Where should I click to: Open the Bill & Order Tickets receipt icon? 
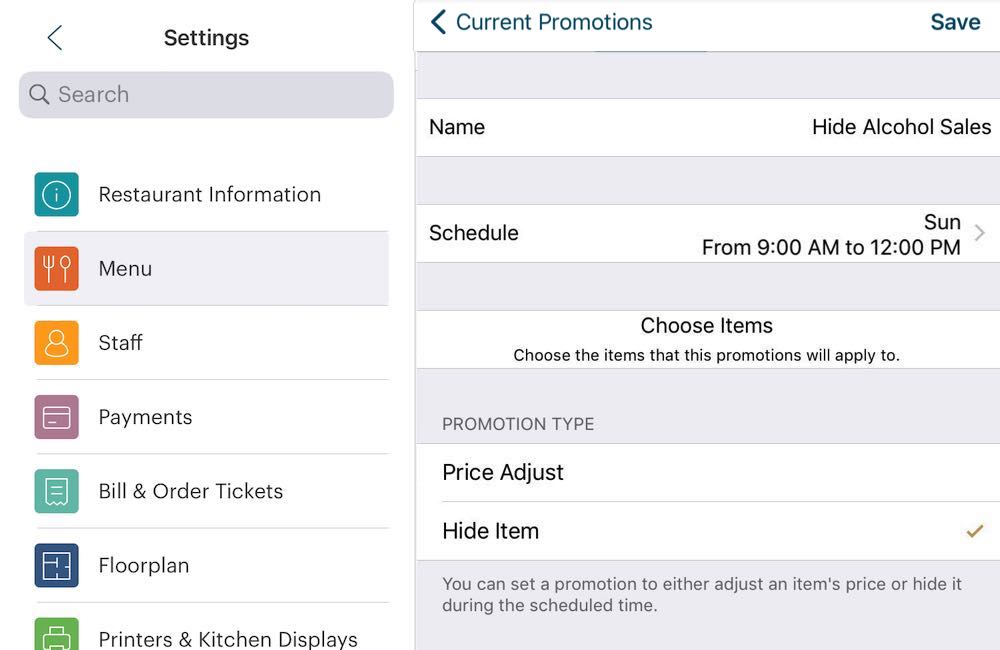pyautogui.click(x=56, y=491)
